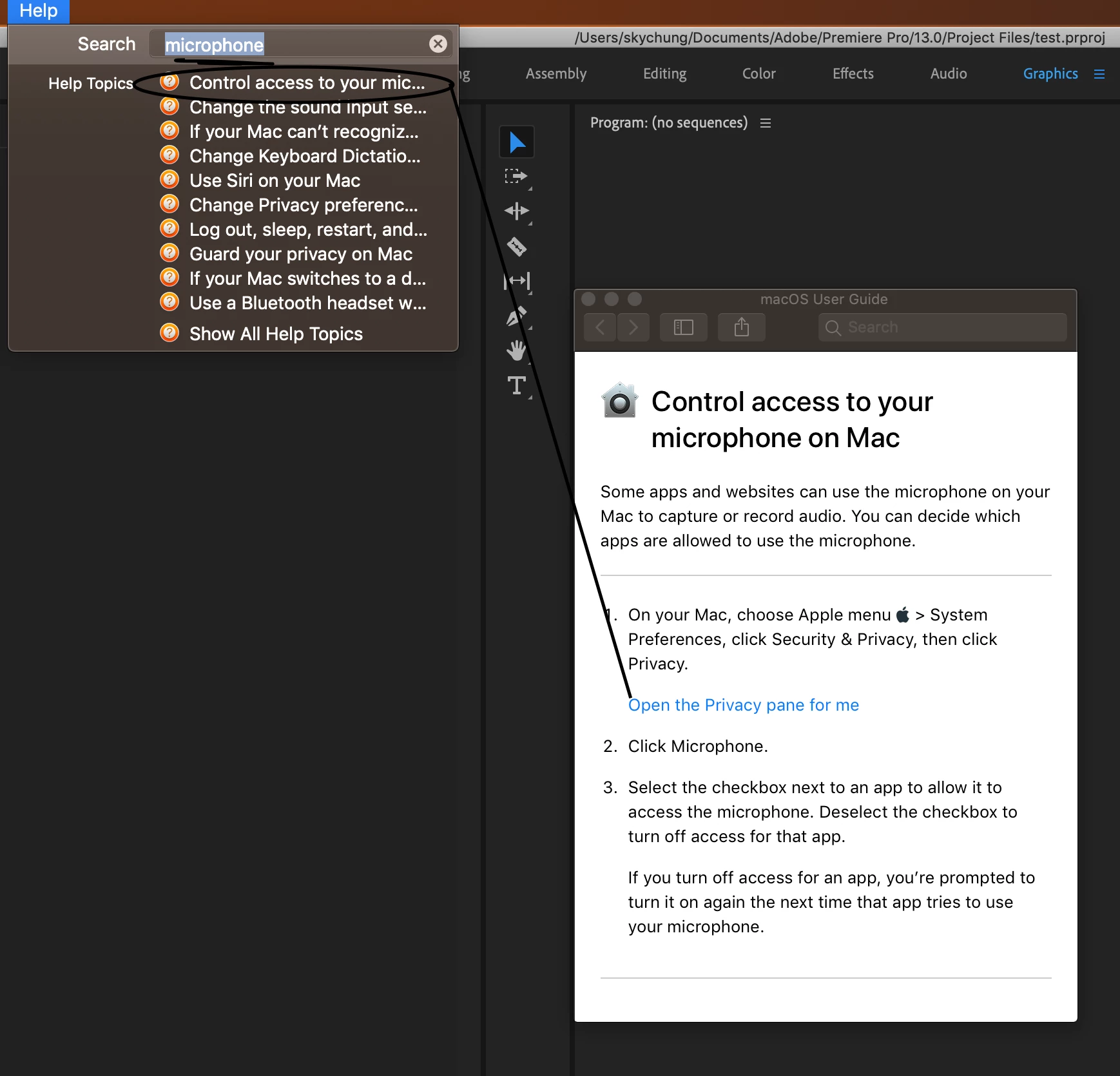Screen dimensions: 1120x1076
Task: Click the 'macOS User Guide' window title
Action: pos(824,299)
